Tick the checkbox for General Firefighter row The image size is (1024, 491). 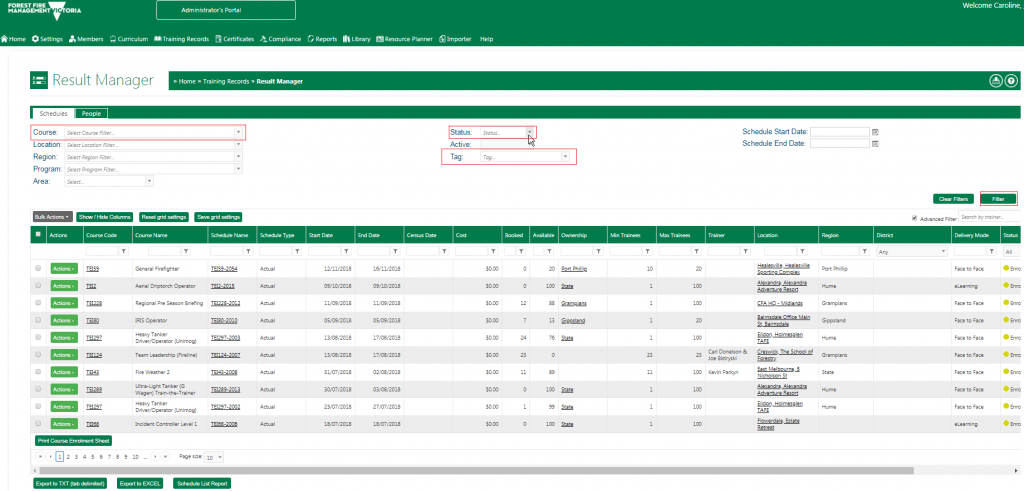click(38, 268)
